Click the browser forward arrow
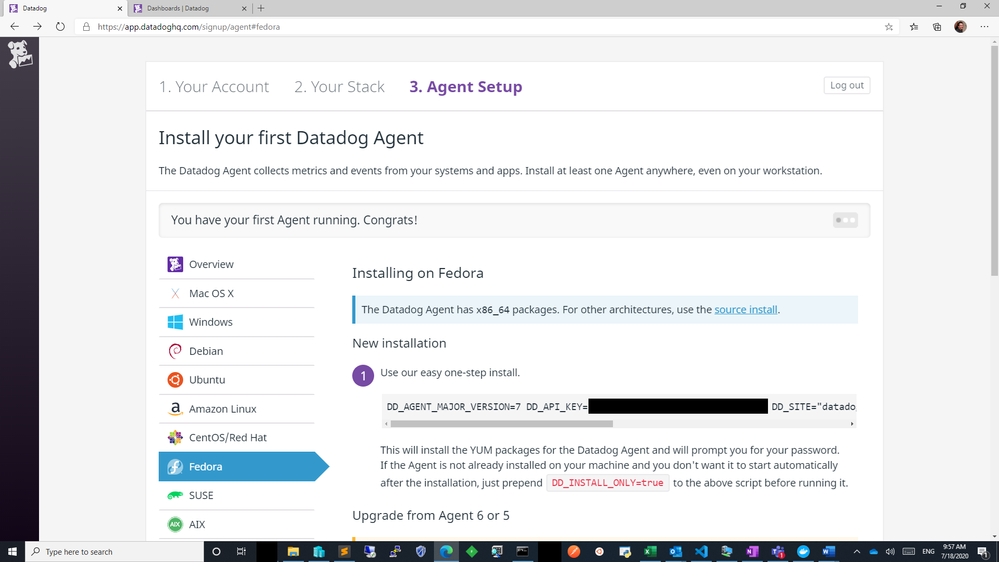Image resolution: width=999 pixels, height=562 pixels. point(37,27)
